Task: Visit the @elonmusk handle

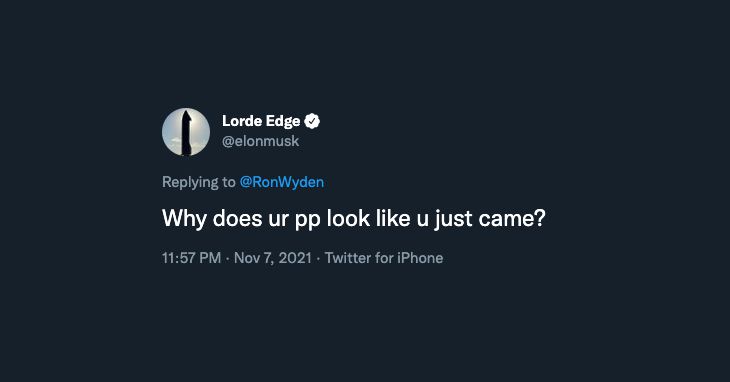Action: 260,141
